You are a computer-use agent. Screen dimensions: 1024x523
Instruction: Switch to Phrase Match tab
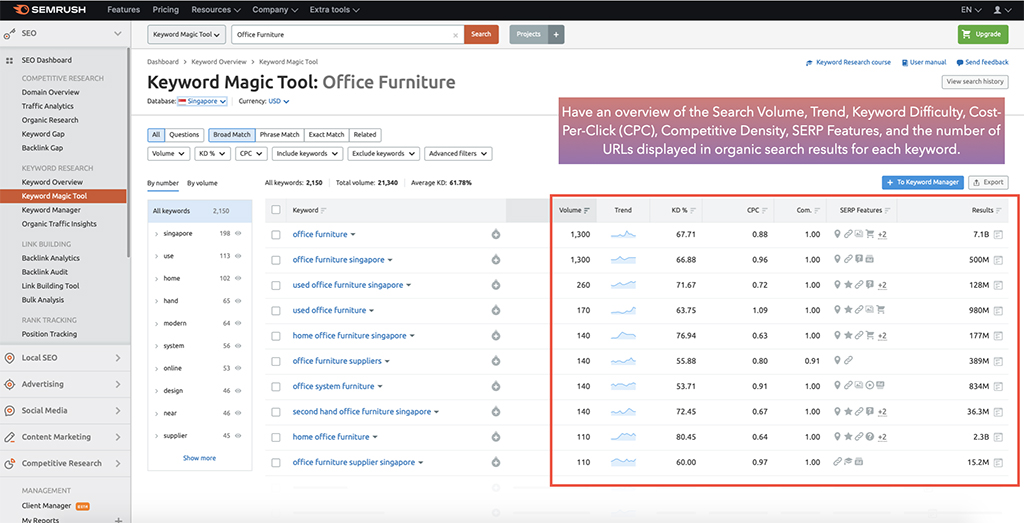coord(280,135)
